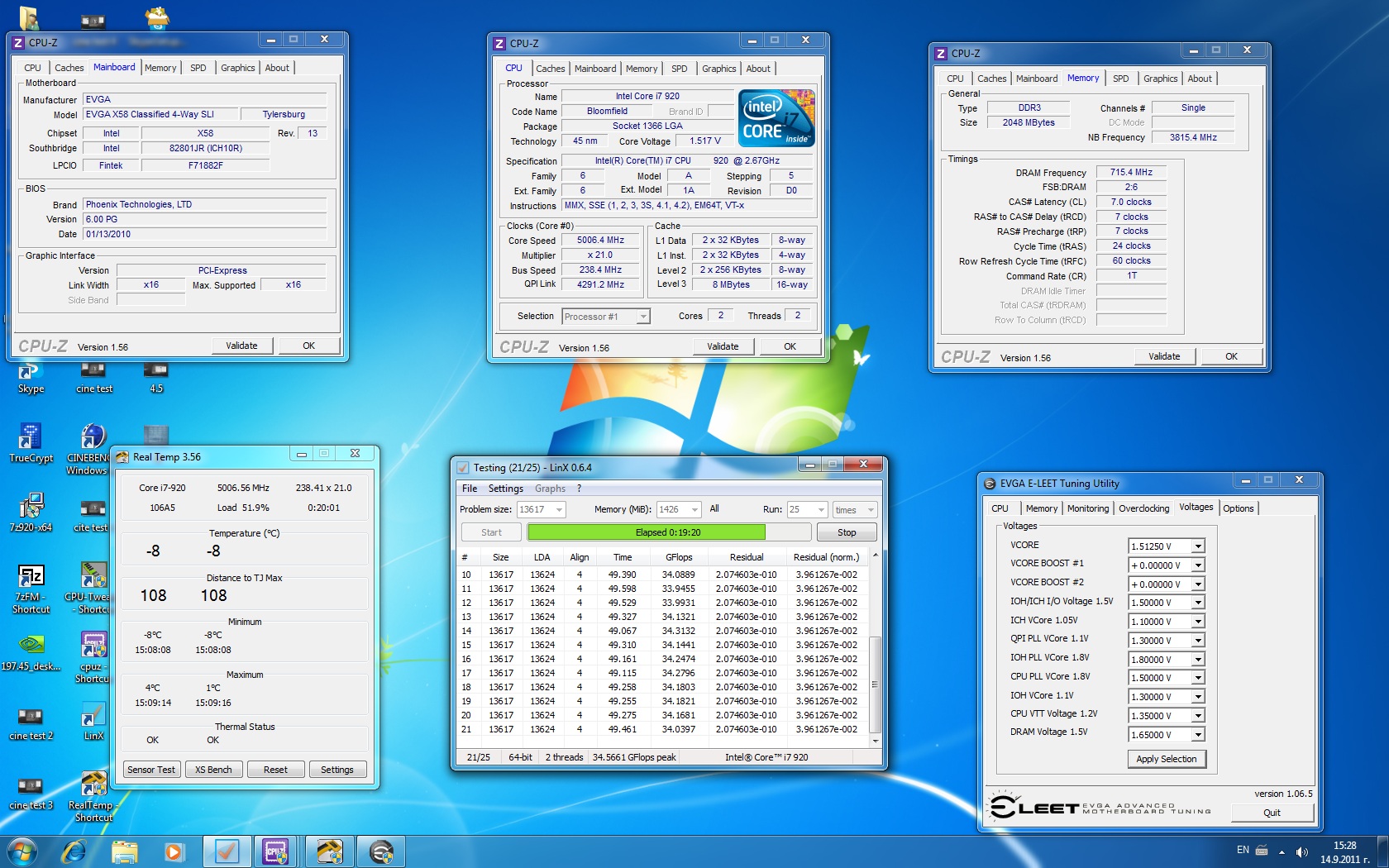Screen dimensions: 1389x868
Task: Open the LinX Graphs menu
Action: pyautogui.click(x=550, y=489)
